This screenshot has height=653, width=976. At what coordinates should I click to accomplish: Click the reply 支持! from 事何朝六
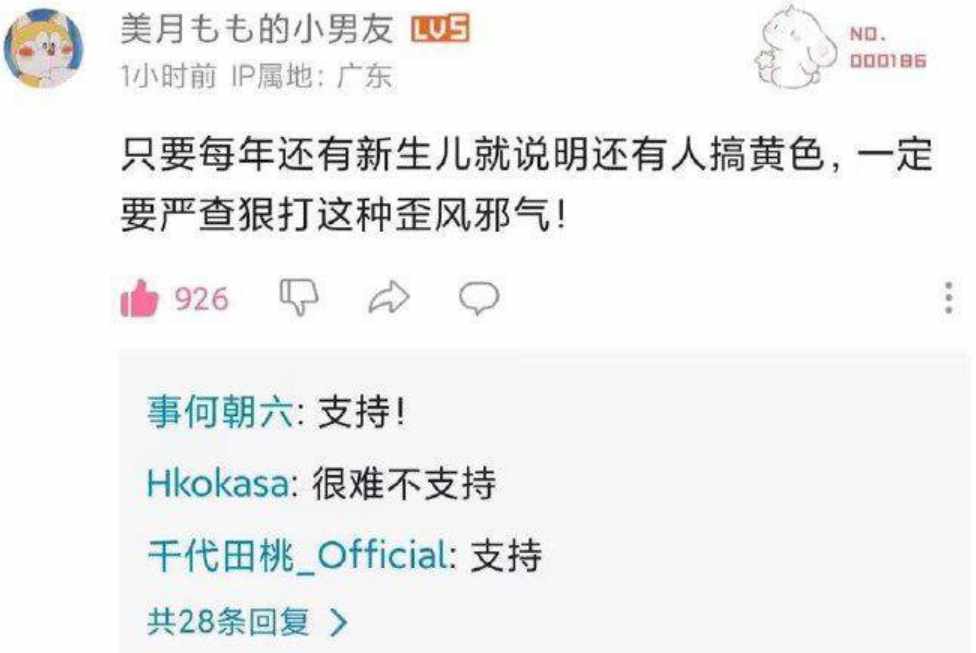[362, 412]
